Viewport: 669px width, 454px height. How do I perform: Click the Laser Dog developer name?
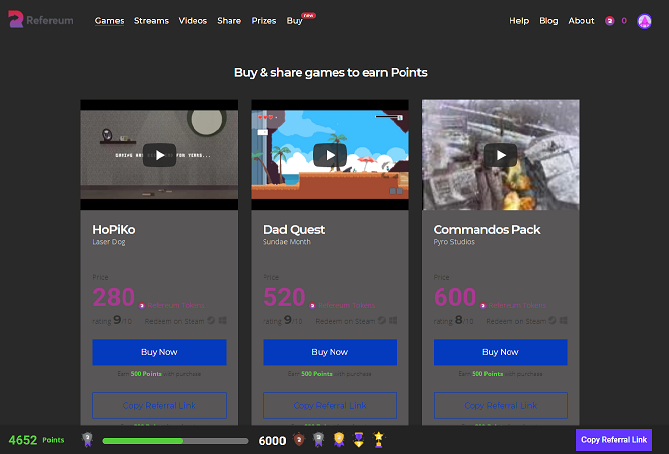[109, 242]
